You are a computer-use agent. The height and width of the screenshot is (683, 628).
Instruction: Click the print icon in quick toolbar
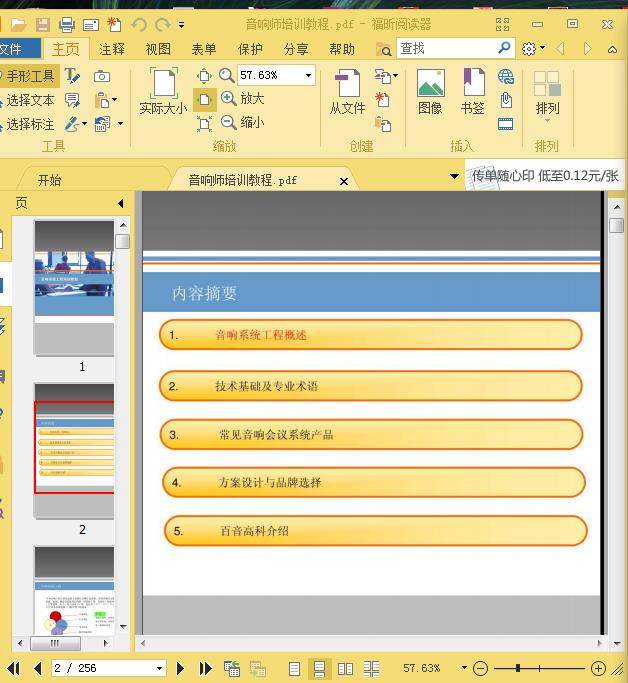66,24
